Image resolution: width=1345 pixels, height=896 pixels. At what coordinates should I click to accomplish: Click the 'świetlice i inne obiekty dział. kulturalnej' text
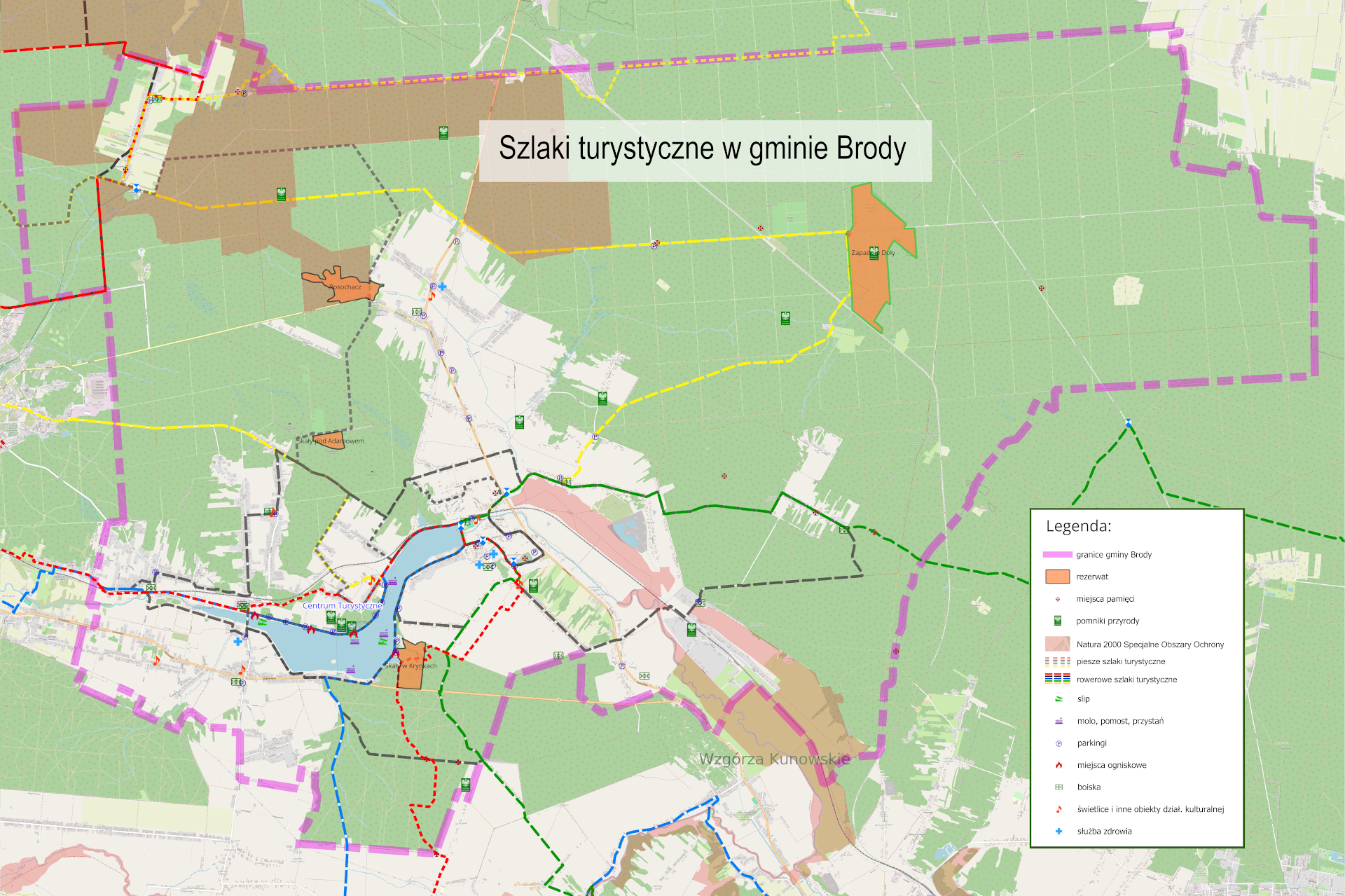tap(1151, 809)
